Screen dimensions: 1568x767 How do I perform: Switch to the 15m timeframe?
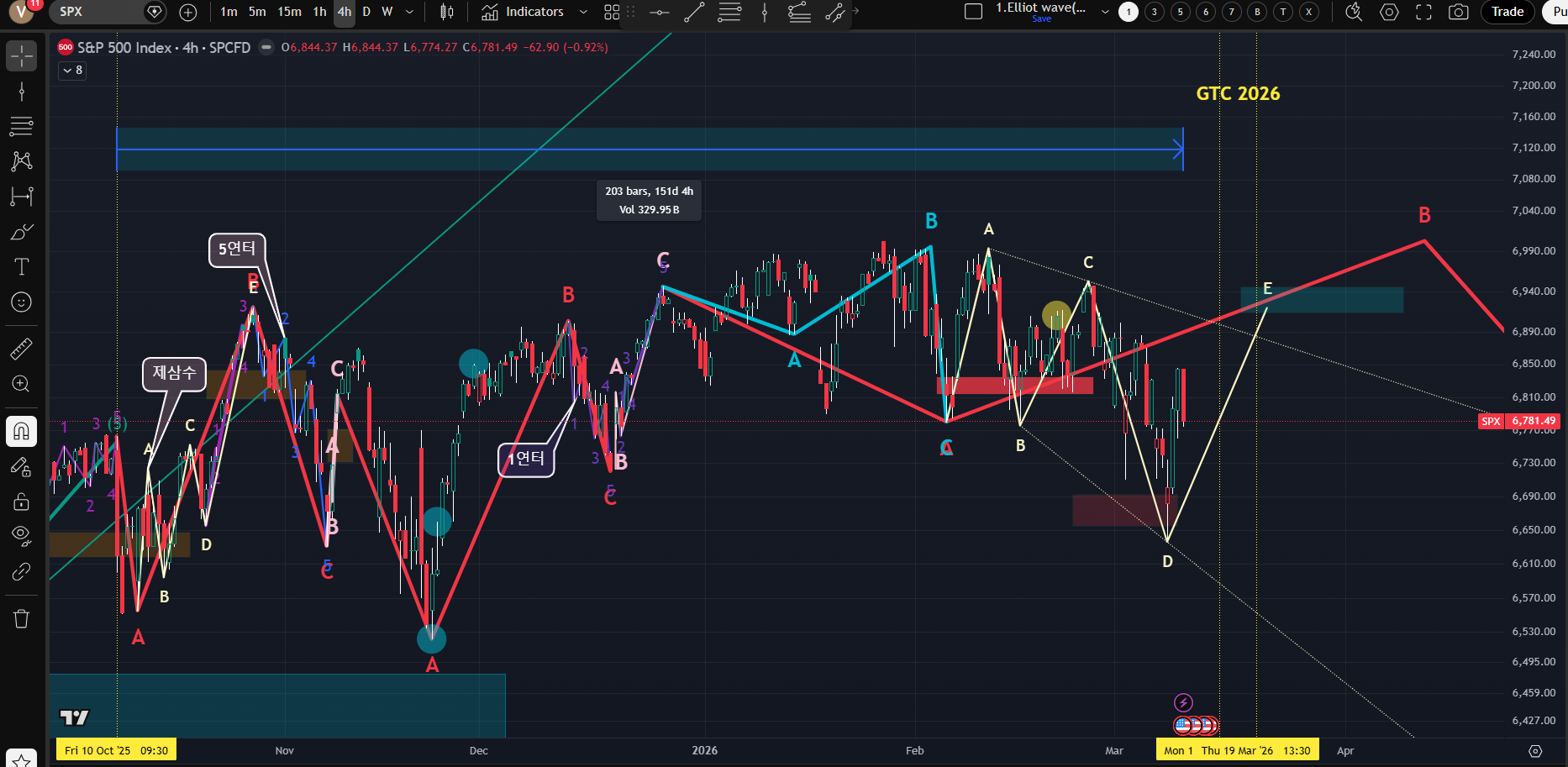point(290,12)
